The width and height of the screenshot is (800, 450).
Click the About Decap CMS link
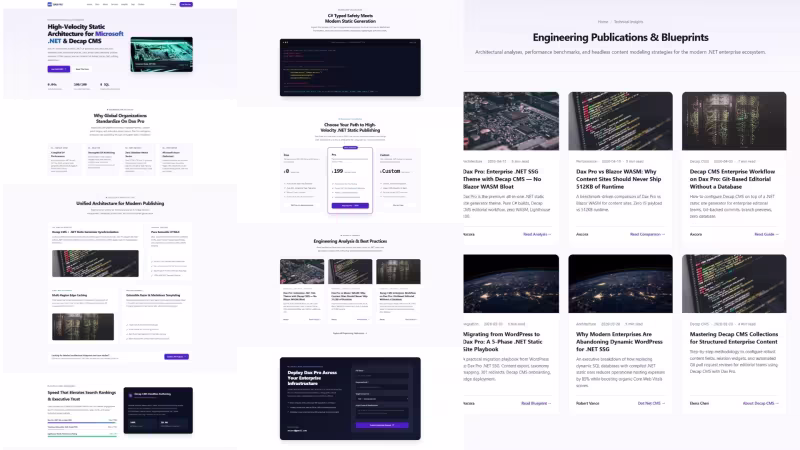760,403
